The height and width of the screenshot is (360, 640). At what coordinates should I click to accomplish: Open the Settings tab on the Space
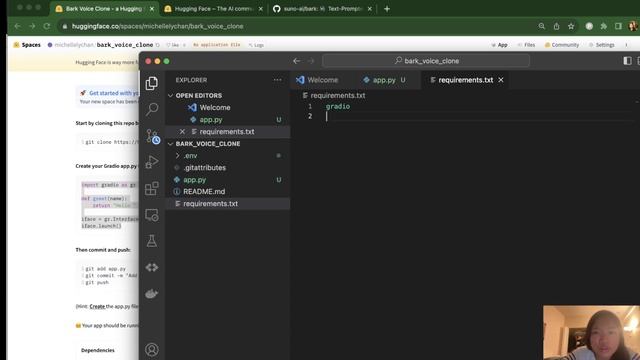pyautogui.click(x=602, y=45)
